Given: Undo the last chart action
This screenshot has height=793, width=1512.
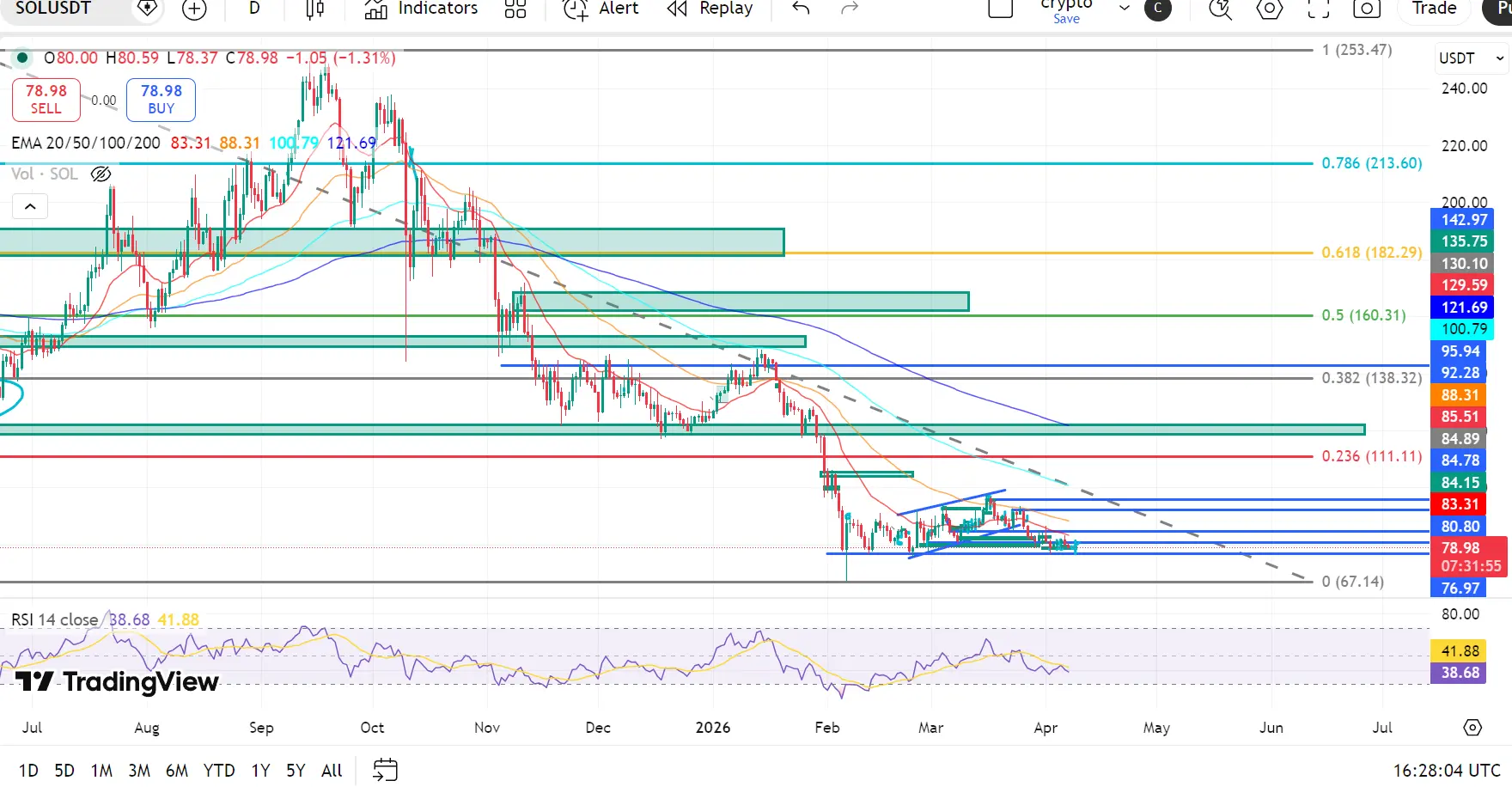Looking at the screenshot, I should [x=801, y=9].
